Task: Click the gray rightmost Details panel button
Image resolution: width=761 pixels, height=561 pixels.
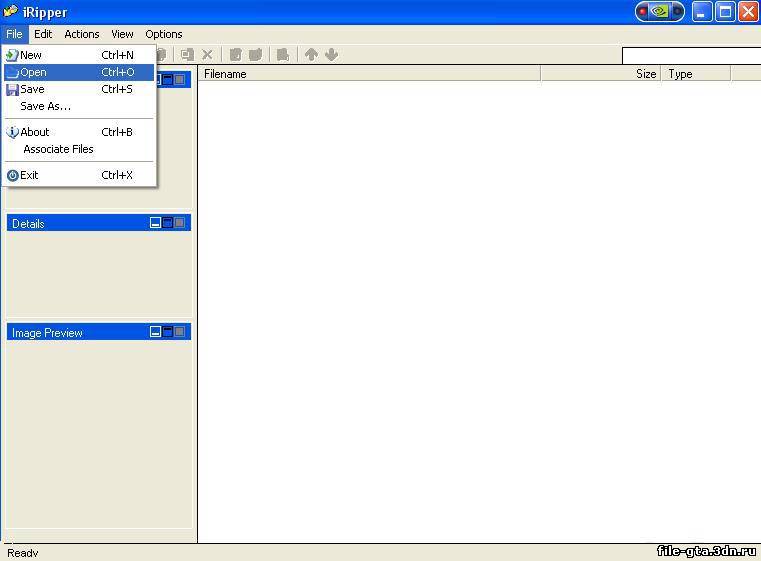Action: pyautogui.click(x=180, y=223)
